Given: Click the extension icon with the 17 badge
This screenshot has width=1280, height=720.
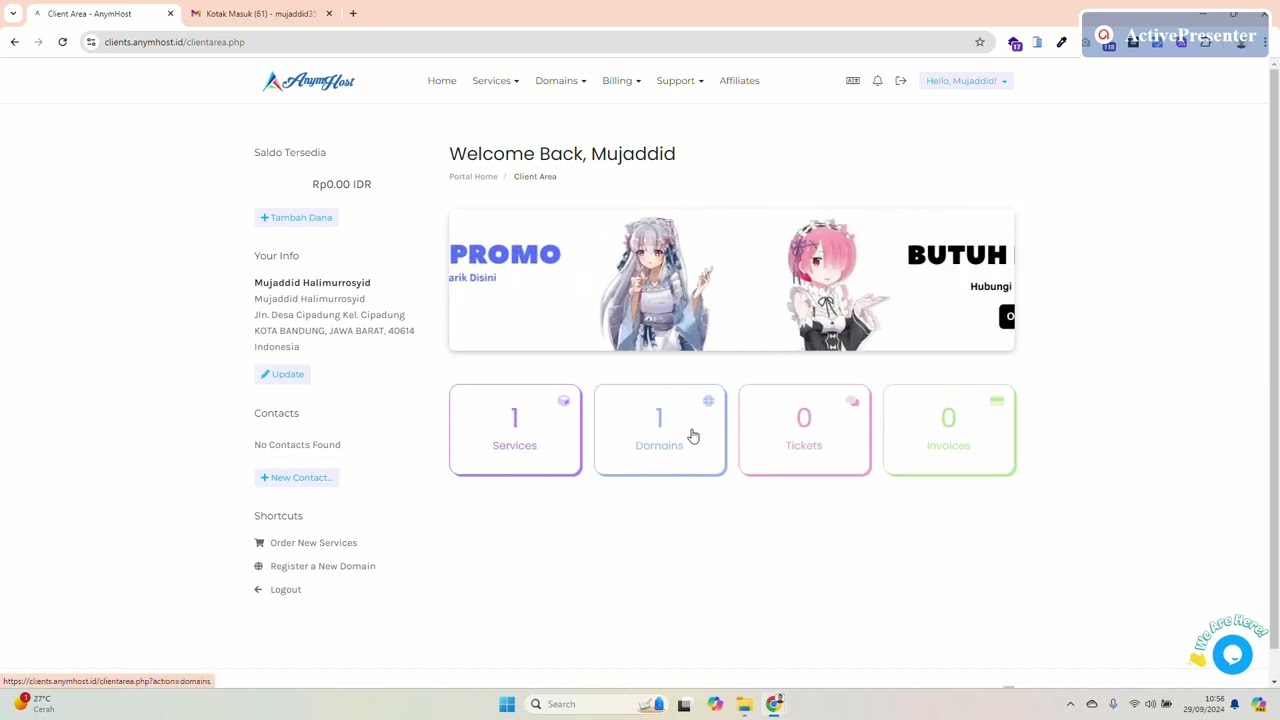Looking at the screenshot, I should pyautogui.click(x=1015, y=43).
